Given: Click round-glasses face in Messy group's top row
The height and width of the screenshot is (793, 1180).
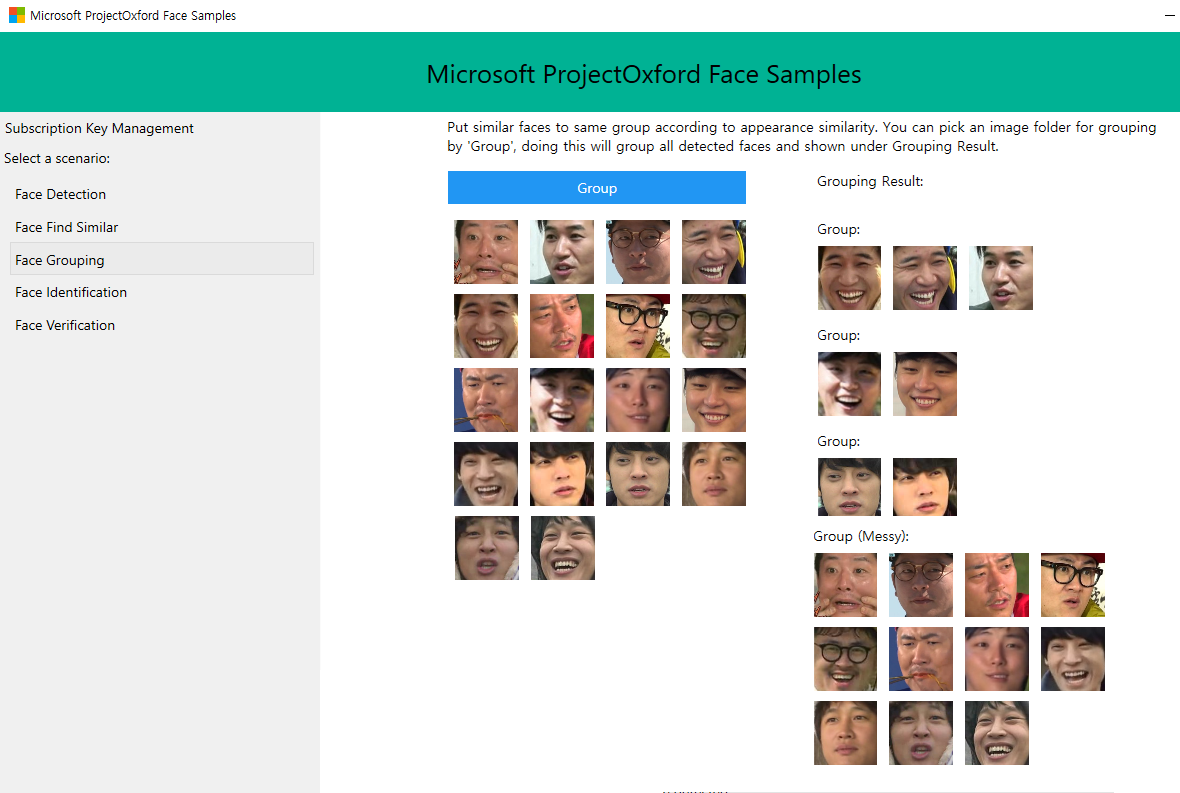Looking at the screenshot, I should (x=921, y=585).
